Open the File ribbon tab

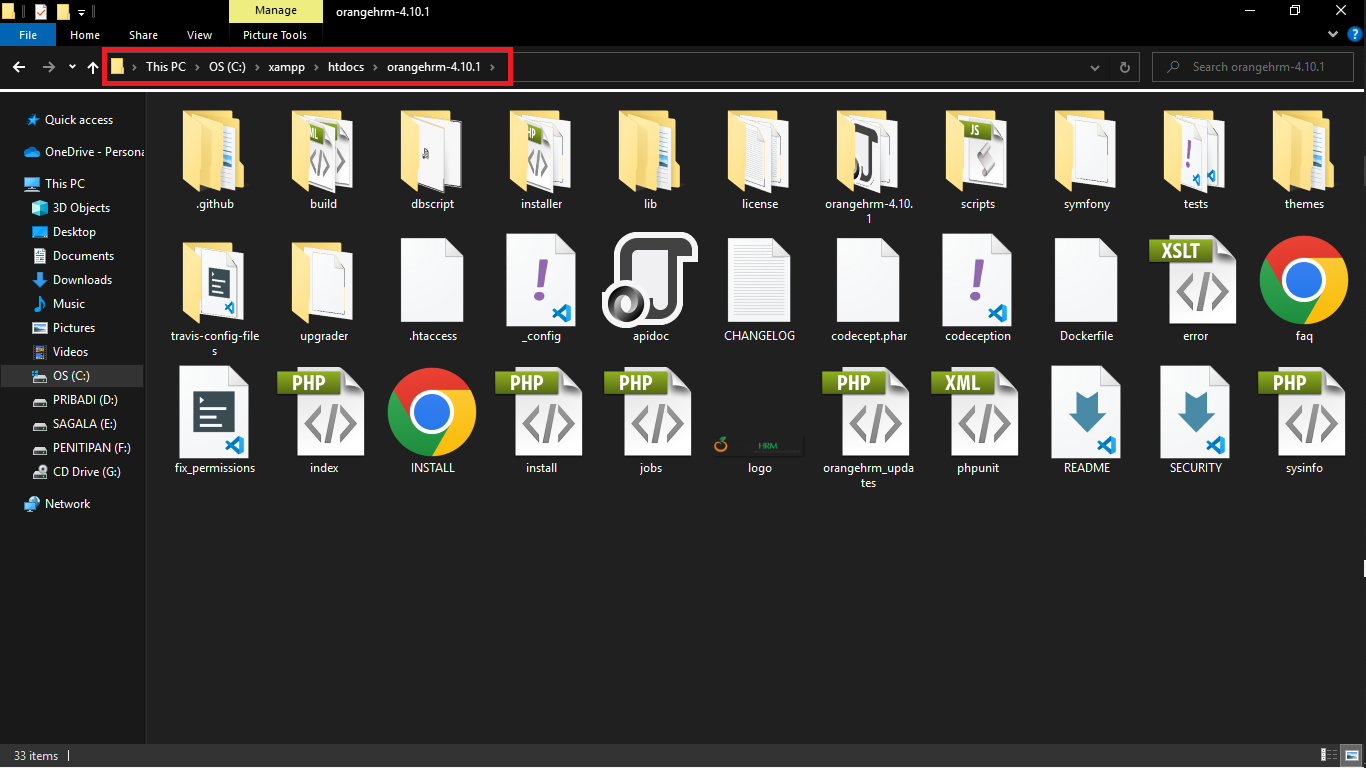pos(28,35)
